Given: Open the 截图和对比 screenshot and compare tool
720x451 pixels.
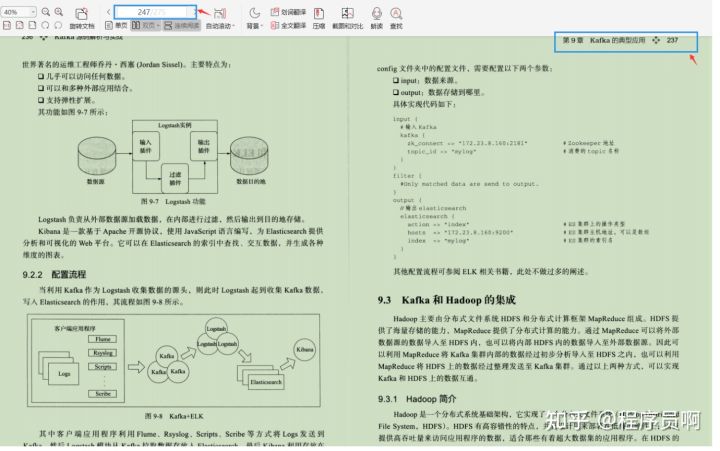Looking at the screenshot, I should point(348,18).
